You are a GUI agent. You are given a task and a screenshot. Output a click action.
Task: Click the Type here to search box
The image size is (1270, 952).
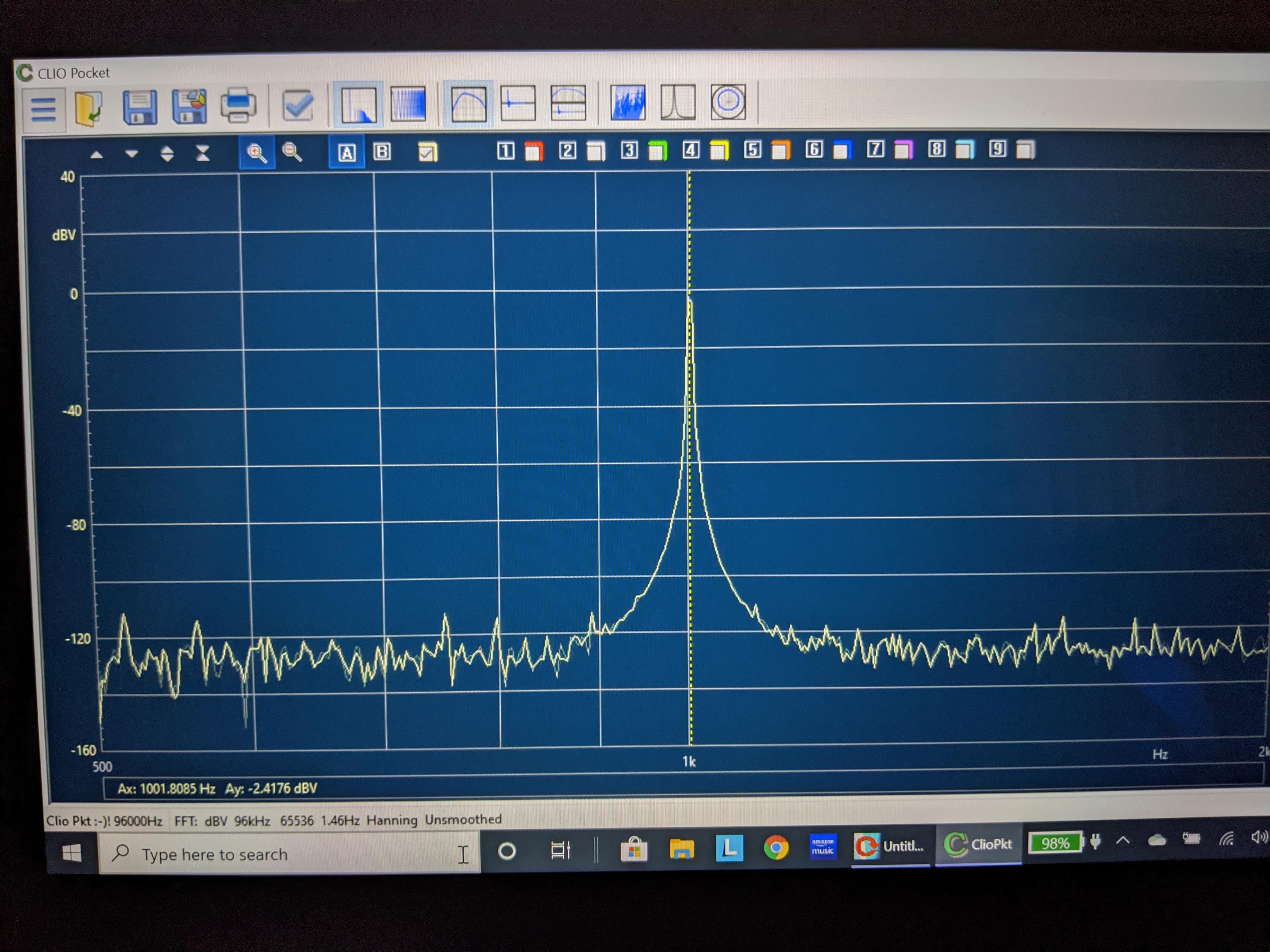point(290,854)
